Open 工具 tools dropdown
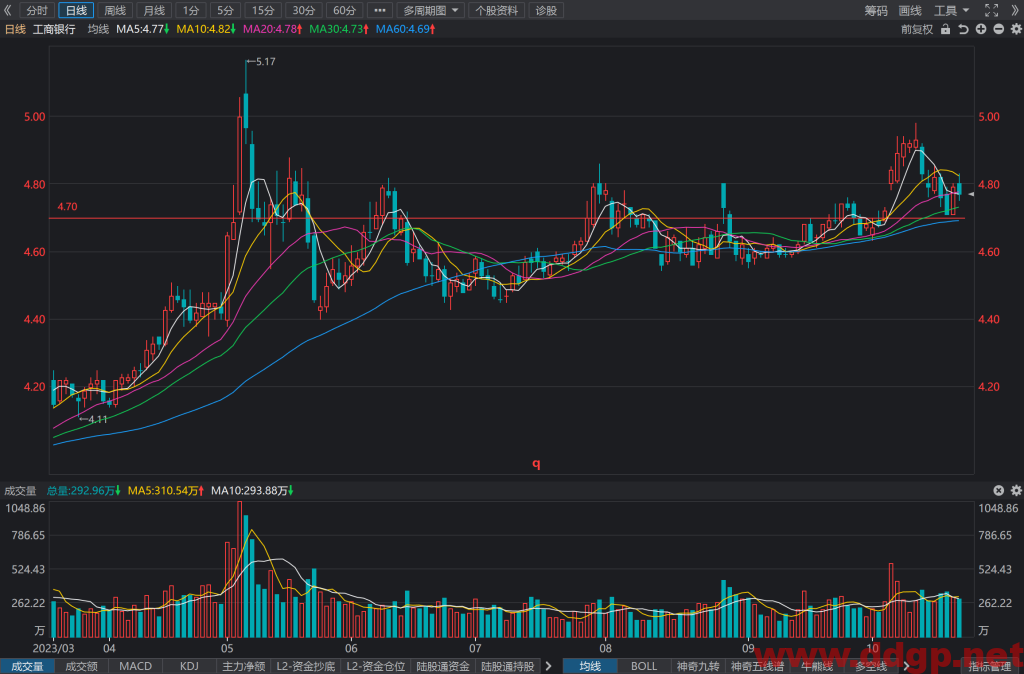This screenshot has height=674, width=1024. 952,10
